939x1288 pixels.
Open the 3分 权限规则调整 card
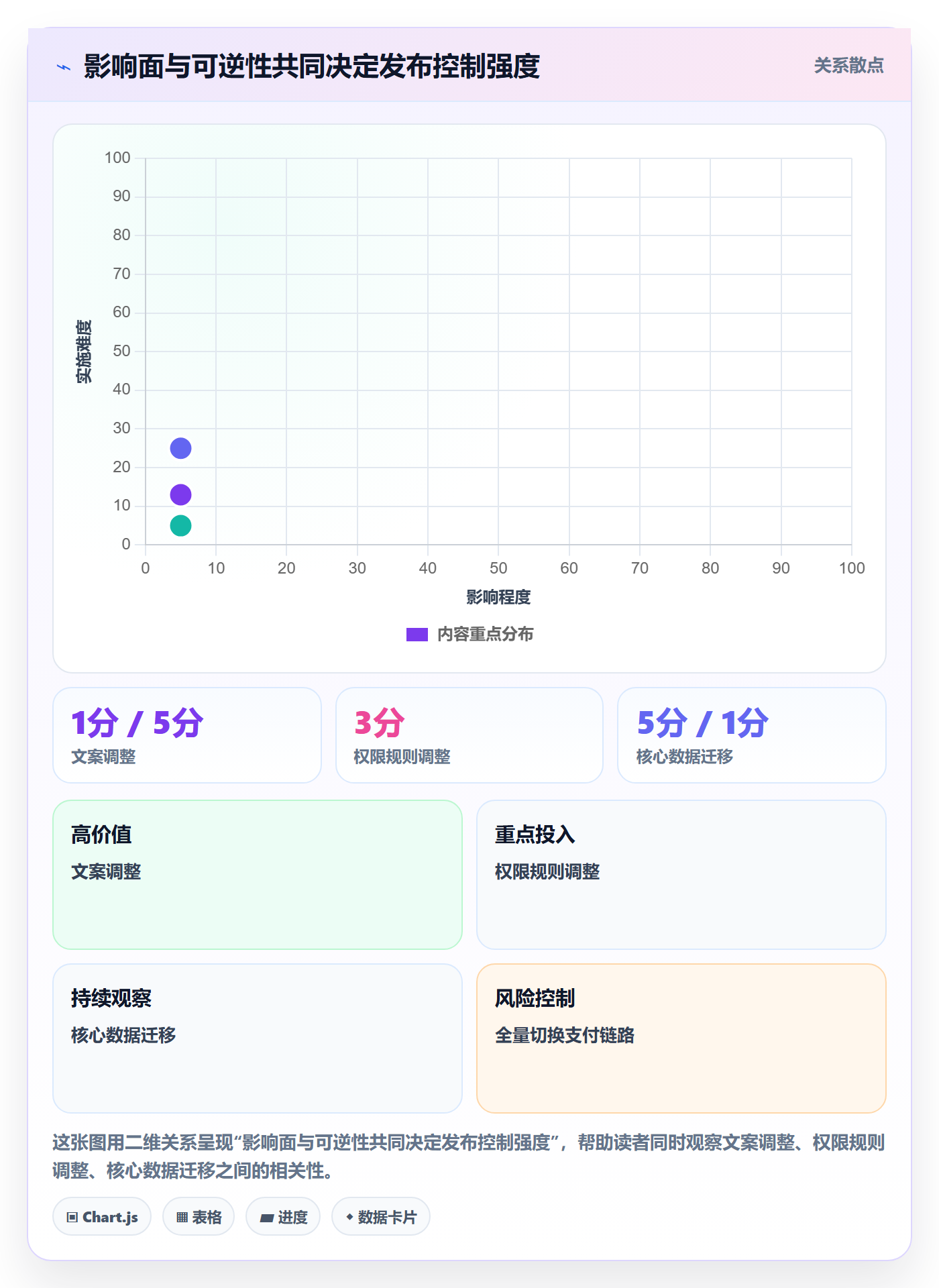469,735
